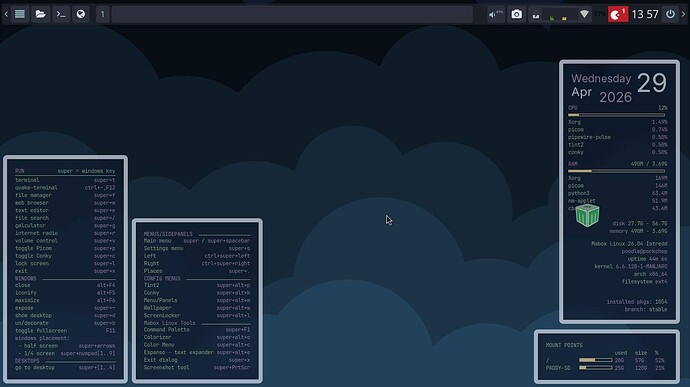690x387 pixels.
Task: Click the 'Settings menu' shortcut row
Action: 197,248
